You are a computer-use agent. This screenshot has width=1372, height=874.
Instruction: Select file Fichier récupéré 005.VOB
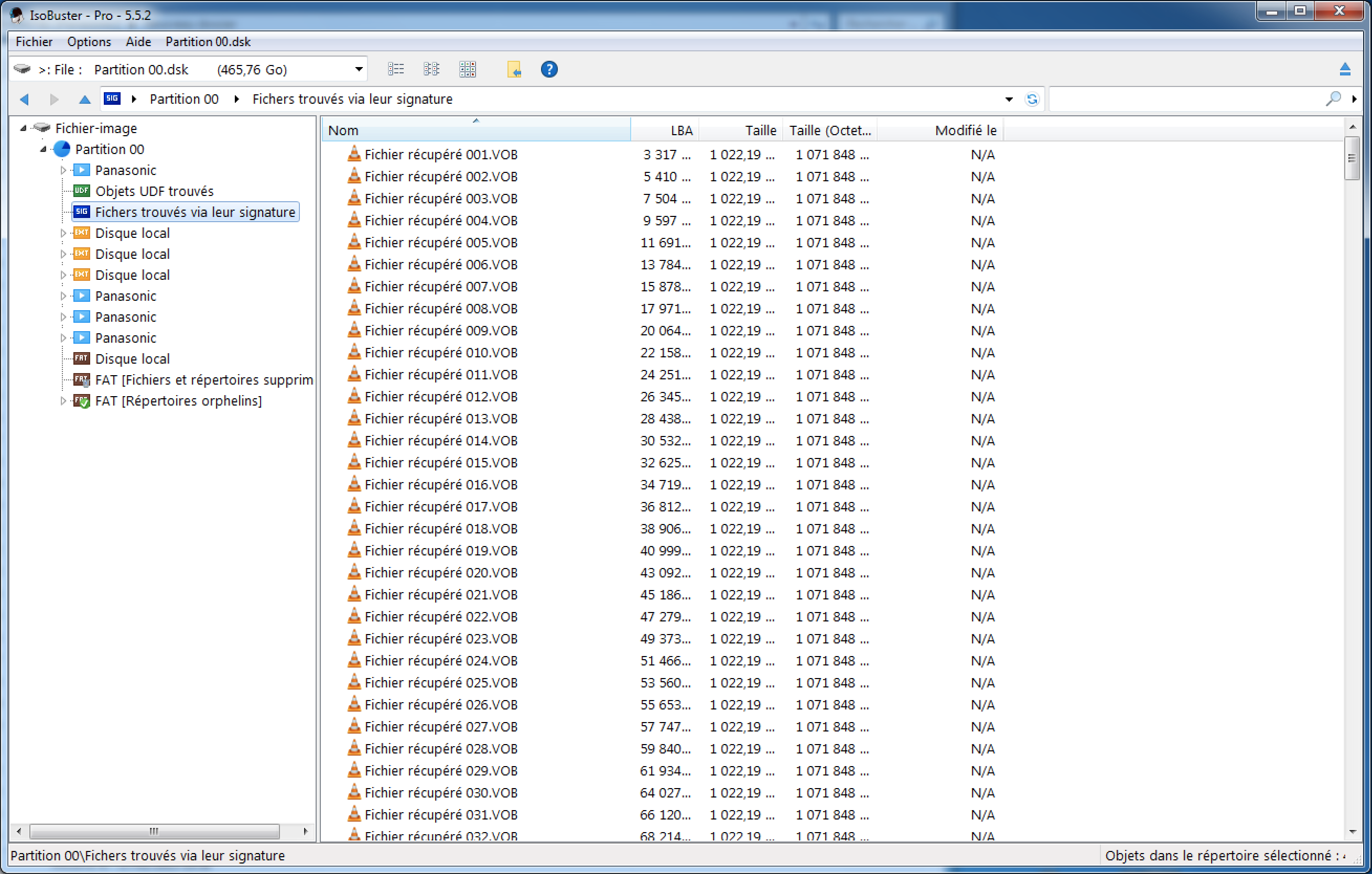coord(441,242)
